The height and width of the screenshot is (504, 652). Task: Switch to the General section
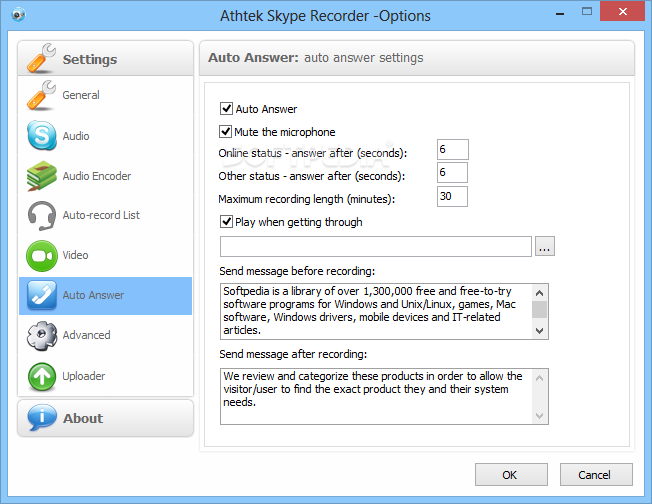point(81,95)
